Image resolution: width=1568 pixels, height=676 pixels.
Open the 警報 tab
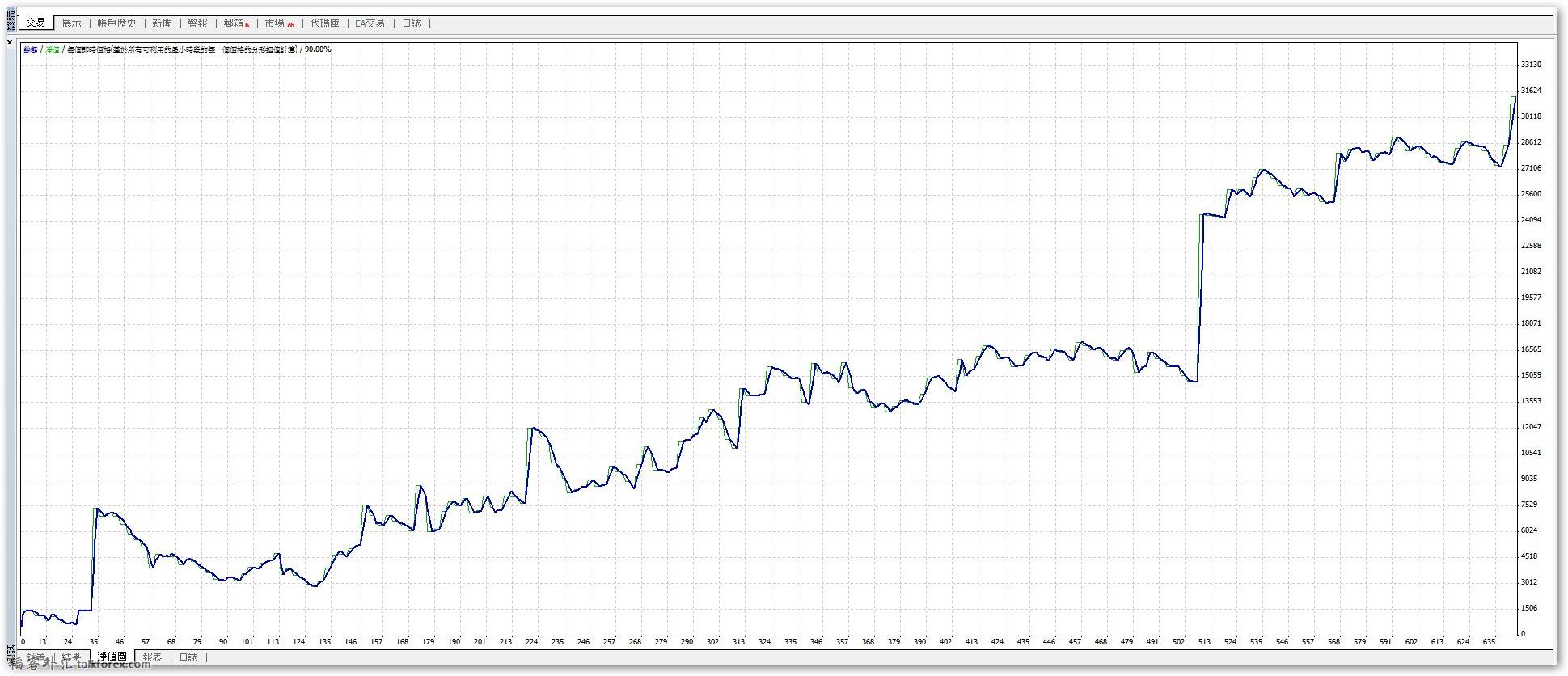coord(197,23)
